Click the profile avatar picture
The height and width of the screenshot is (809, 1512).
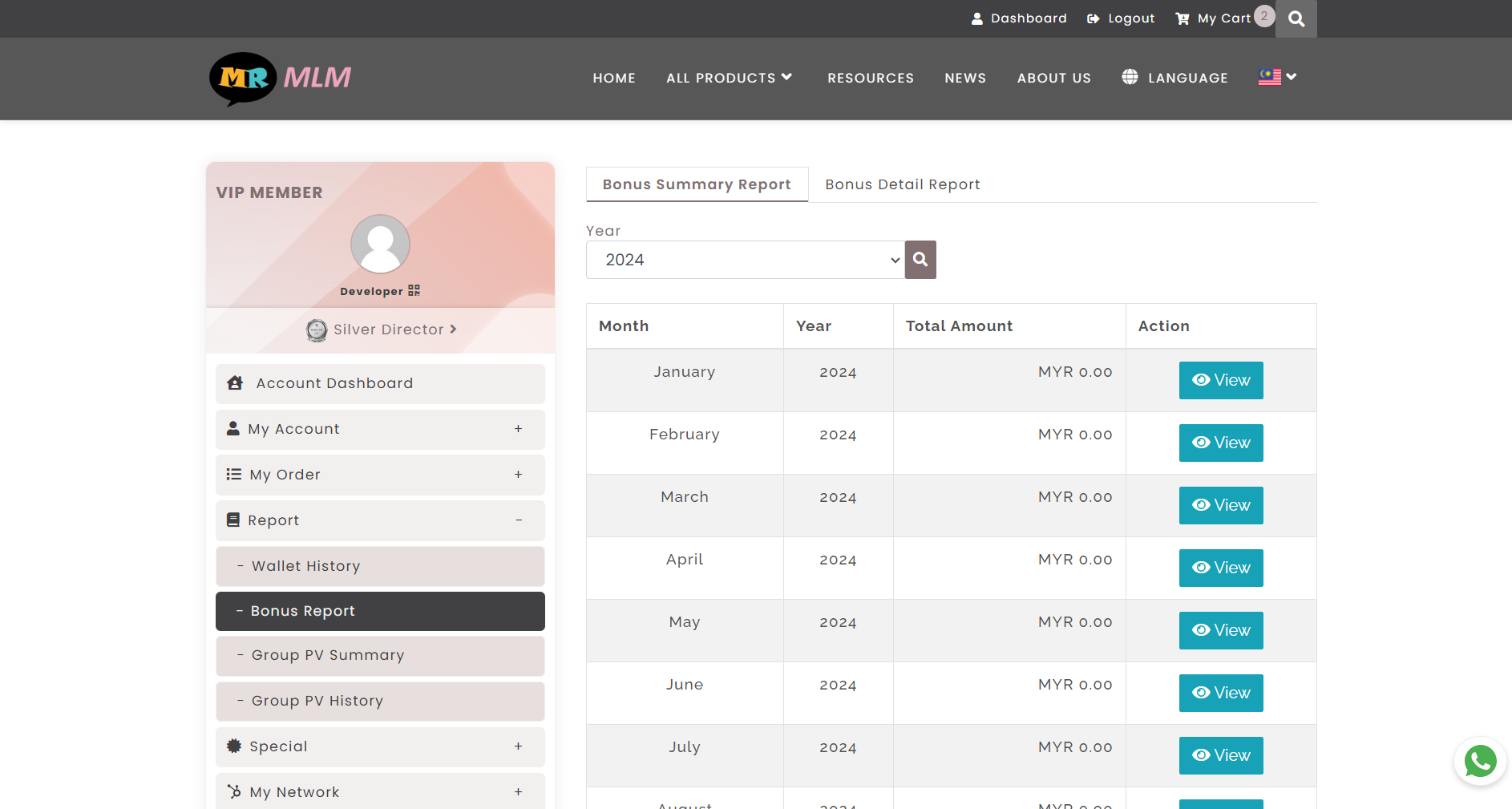coord(380,244)
